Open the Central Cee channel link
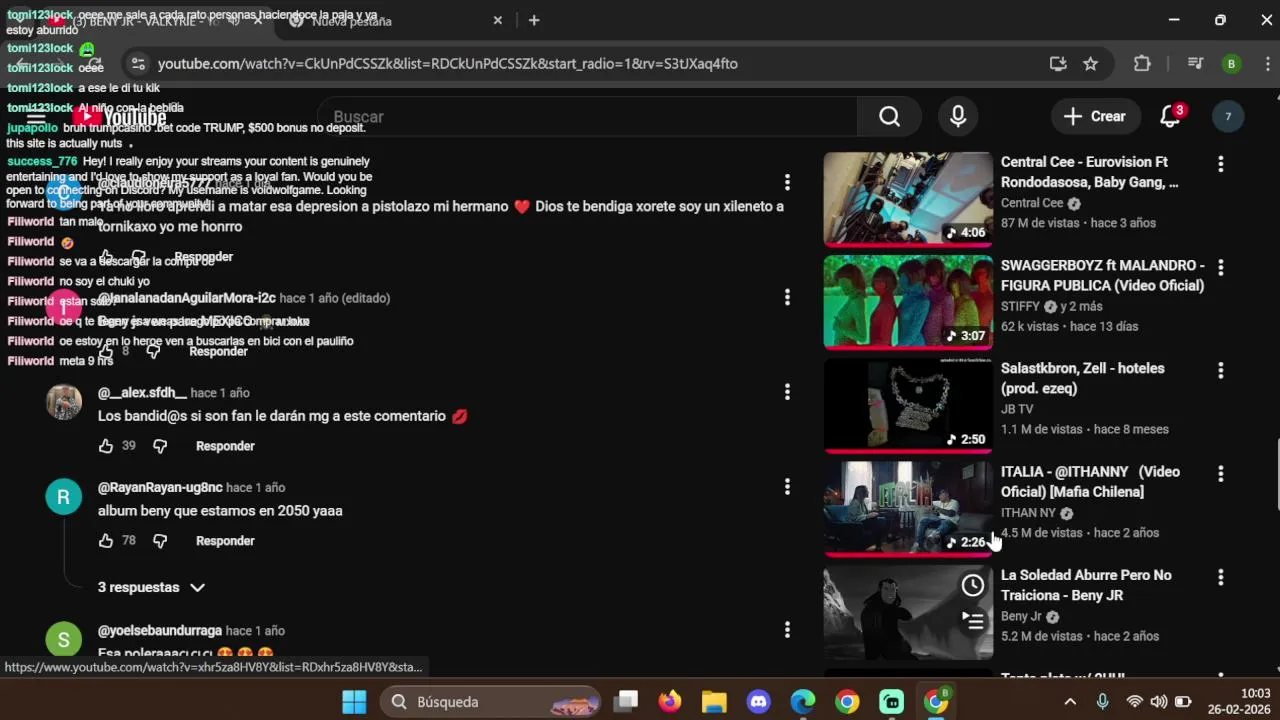Viewport: 1280px width, 720px height. point(1032,203)
